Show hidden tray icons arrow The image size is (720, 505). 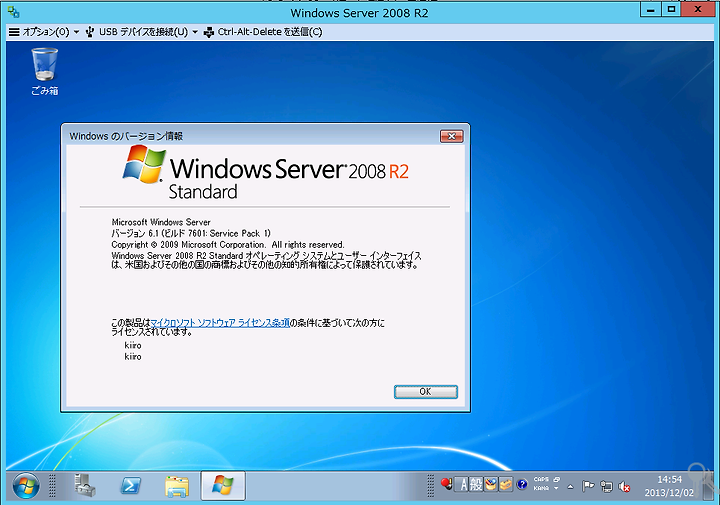[570, 487]
